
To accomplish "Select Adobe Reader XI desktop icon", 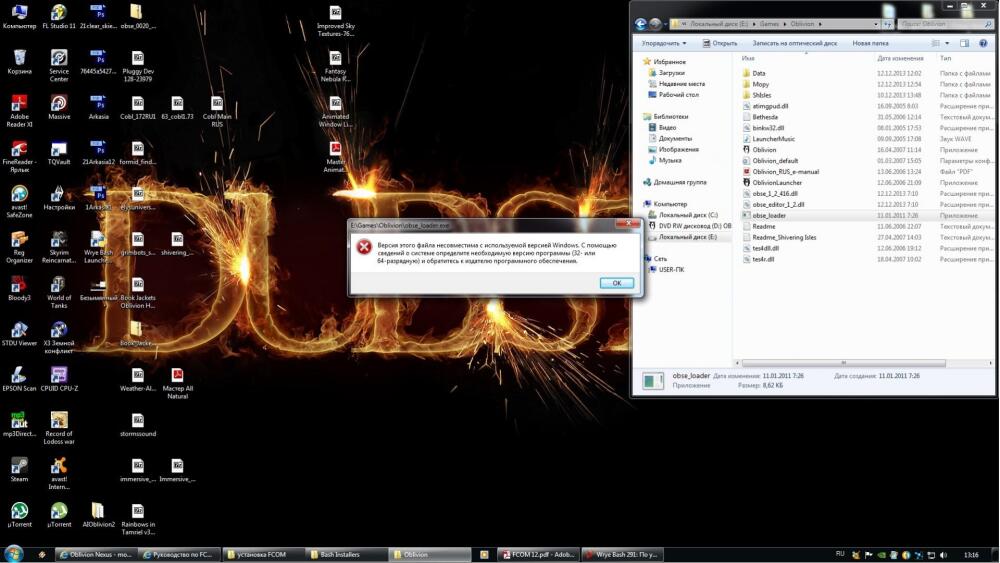I will point(19,111).
